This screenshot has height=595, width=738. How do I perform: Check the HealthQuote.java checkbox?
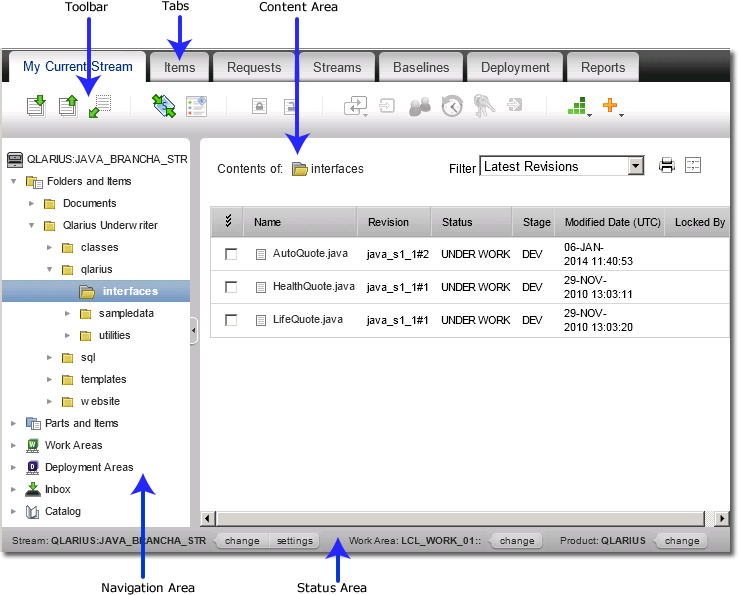click(231, 287)
